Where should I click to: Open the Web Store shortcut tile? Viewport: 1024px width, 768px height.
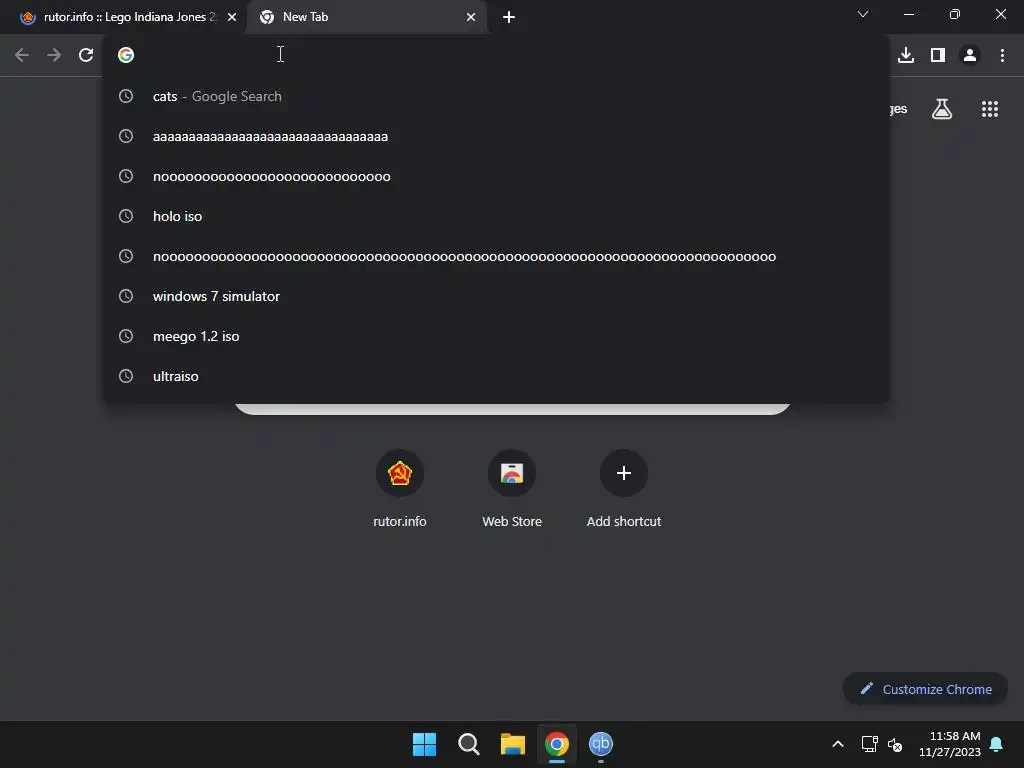pyautogui.click(x=512, y=488)
